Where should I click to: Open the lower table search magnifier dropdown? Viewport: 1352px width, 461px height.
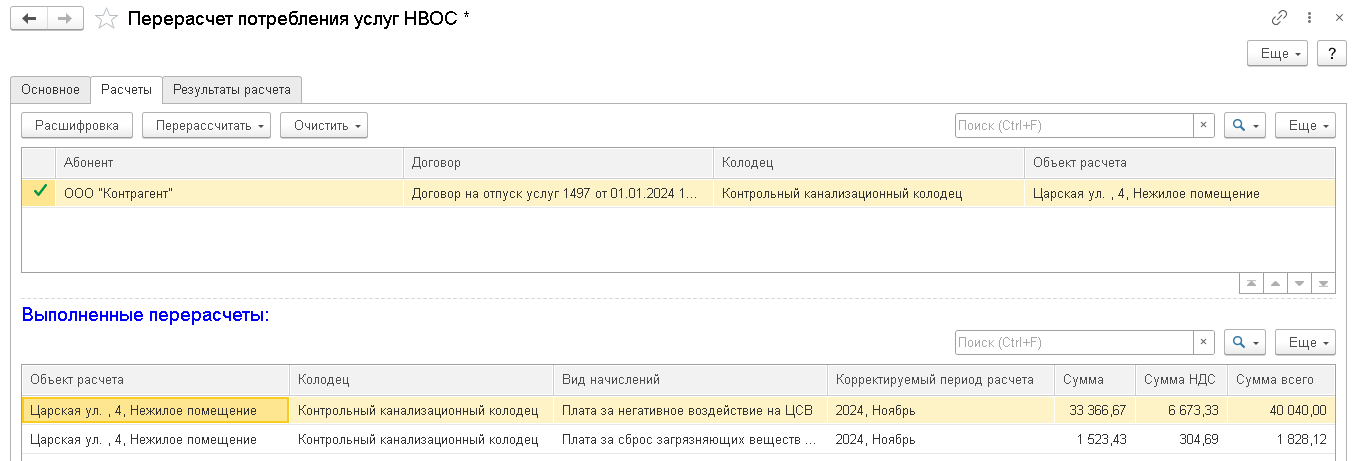1245,342
